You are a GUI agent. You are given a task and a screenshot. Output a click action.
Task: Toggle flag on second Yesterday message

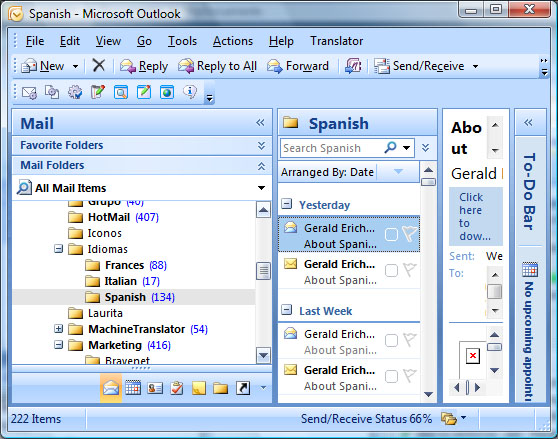[410, 270]
